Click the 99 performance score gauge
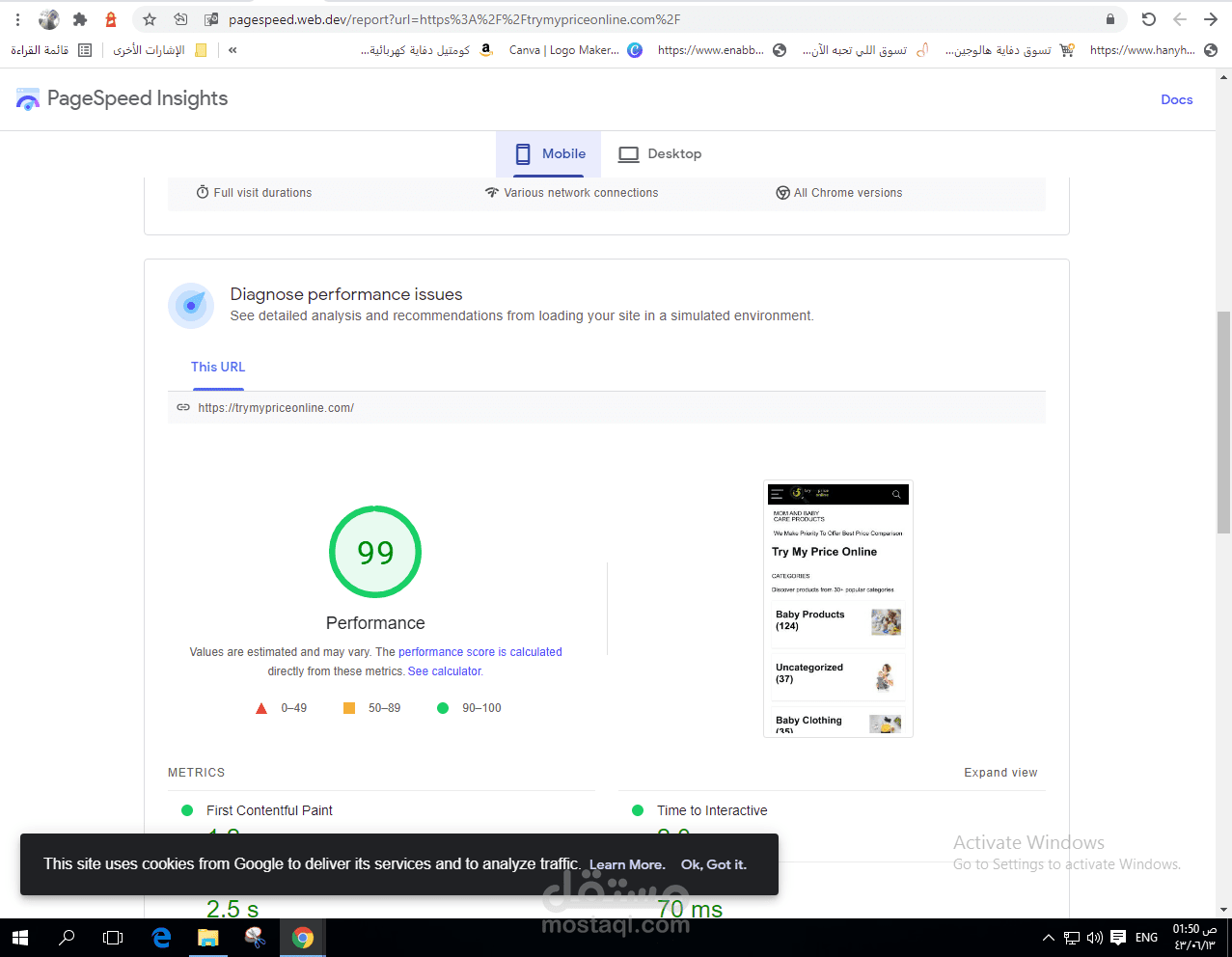This screenshot has width=1232, height=957. [x=375, y=552]
